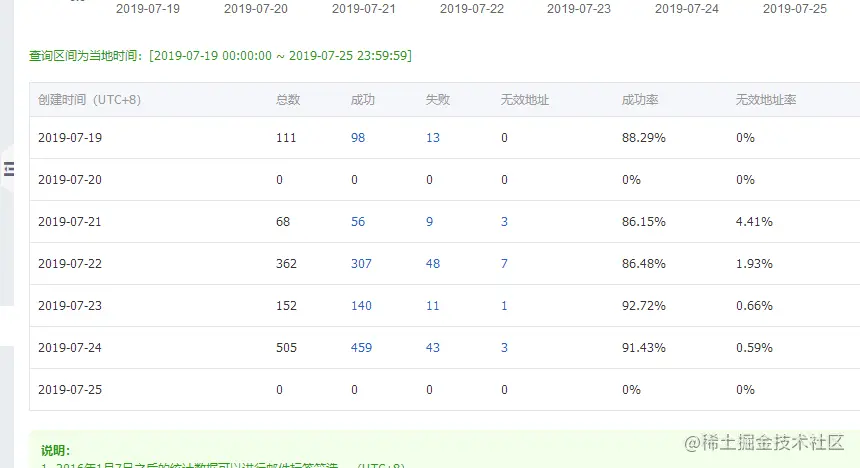Select success rate 92.72% cell
860x468 pixels.
[644, 306]
